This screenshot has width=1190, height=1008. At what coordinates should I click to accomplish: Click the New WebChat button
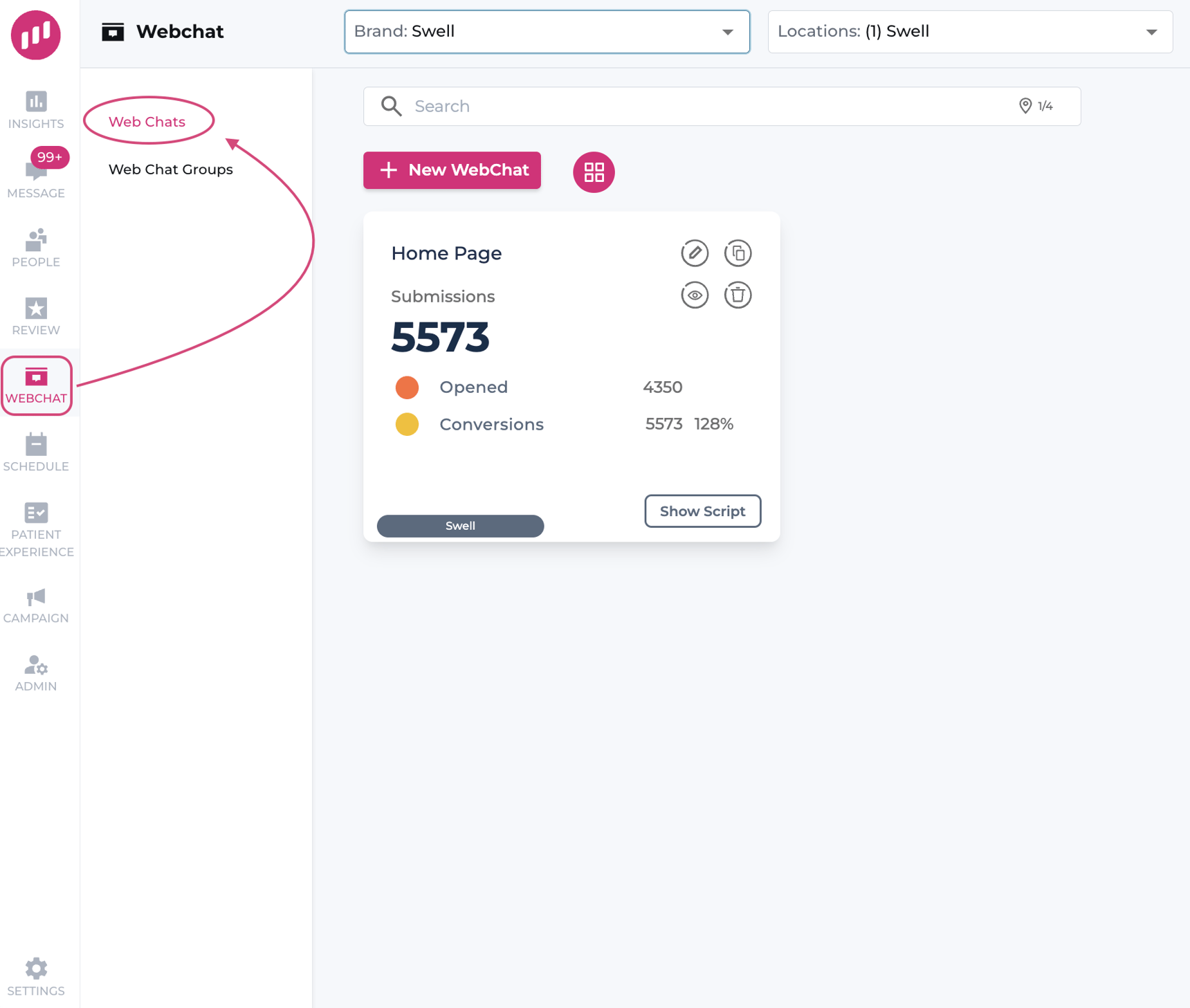click(452, 170)
